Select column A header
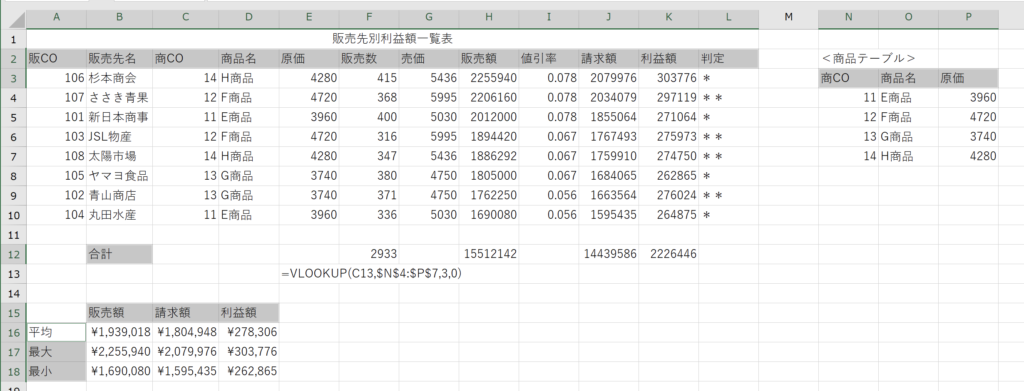1024x391 pixels. click(56, 18)
